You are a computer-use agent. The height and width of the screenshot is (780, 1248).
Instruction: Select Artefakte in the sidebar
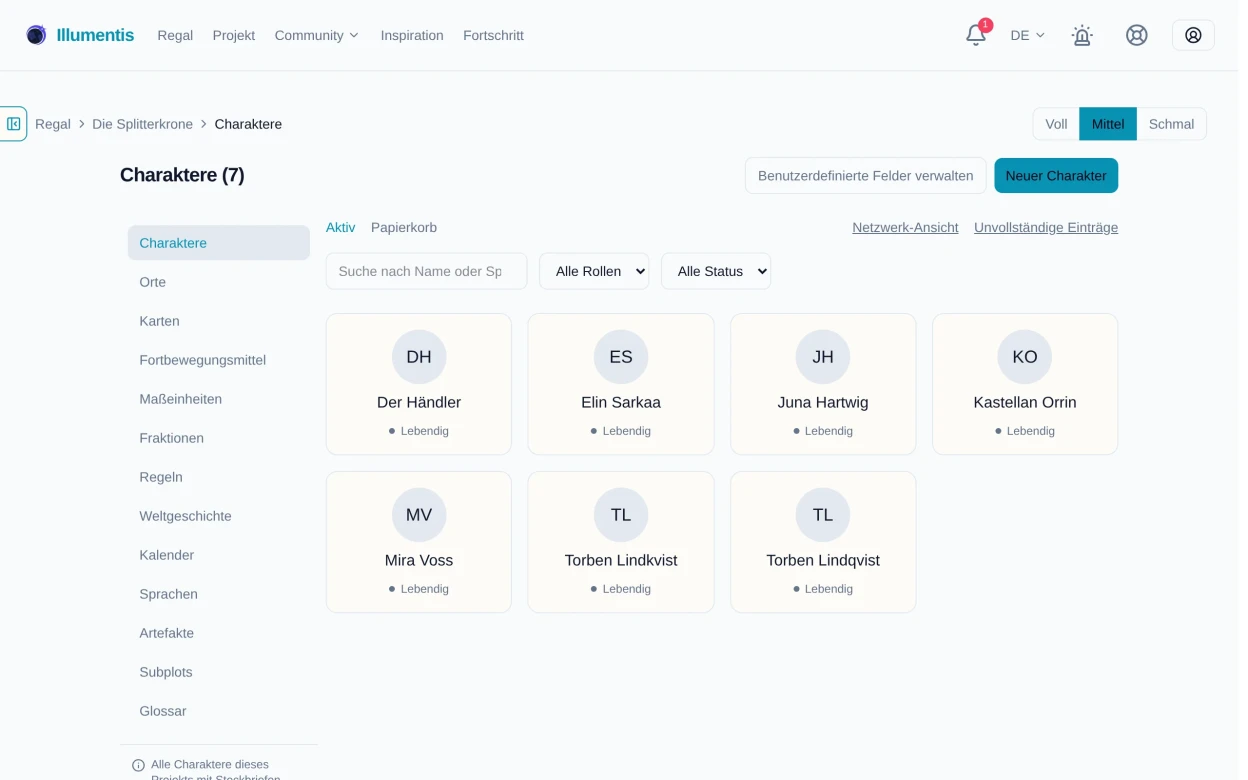click(x=219, y=633)
